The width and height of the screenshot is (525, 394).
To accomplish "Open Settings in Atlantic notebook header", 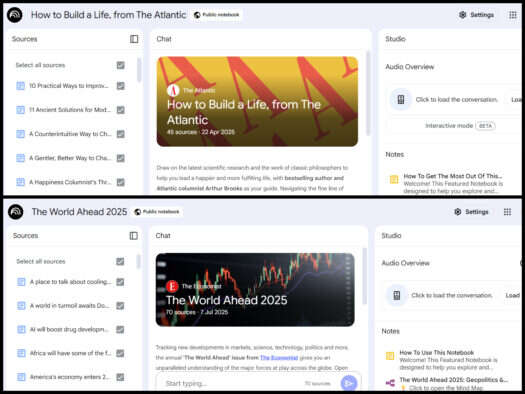I will tap(476, 15).
